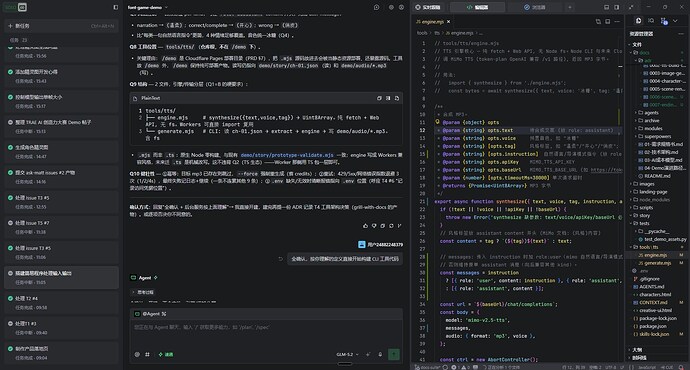690x370 pixels.
Task: Give thumbs down to the agent reply
Action: click(x=374, y=226)
